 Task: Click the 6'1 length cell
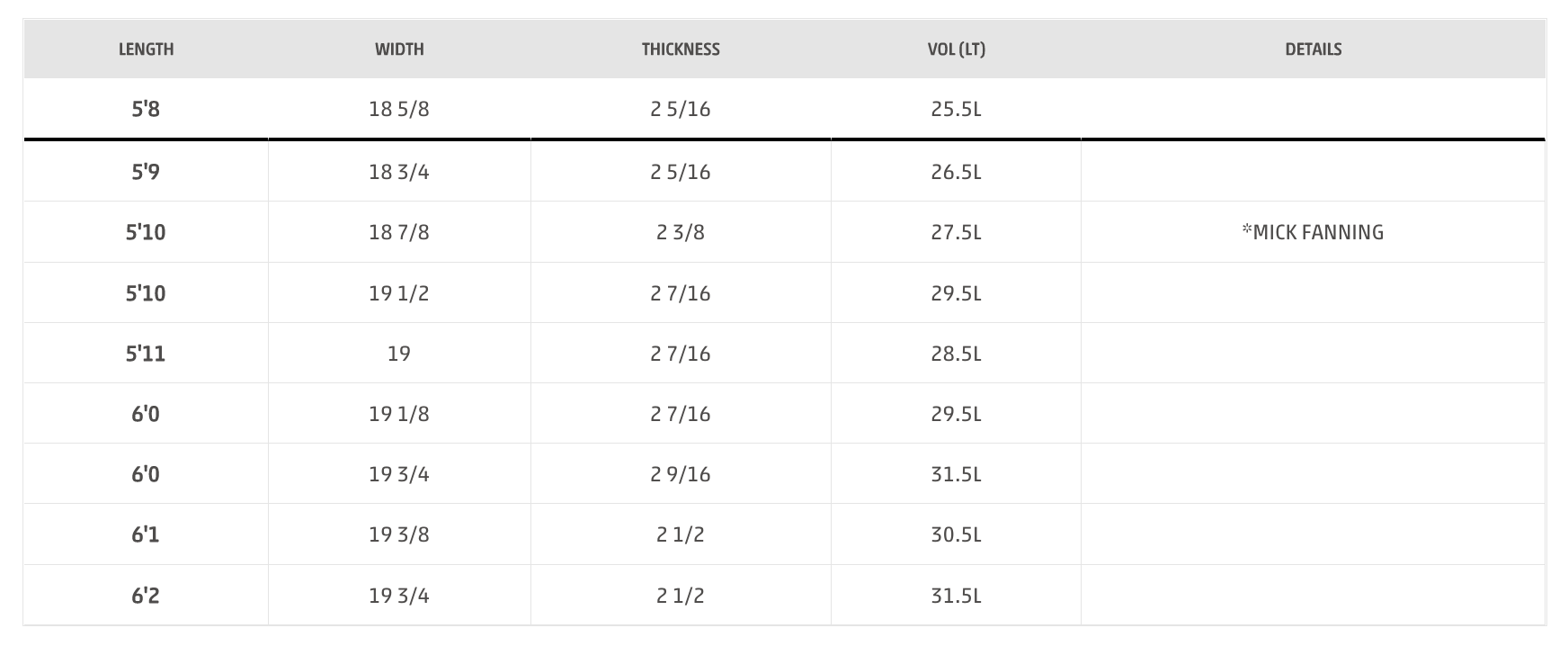[x=146, y=534]
